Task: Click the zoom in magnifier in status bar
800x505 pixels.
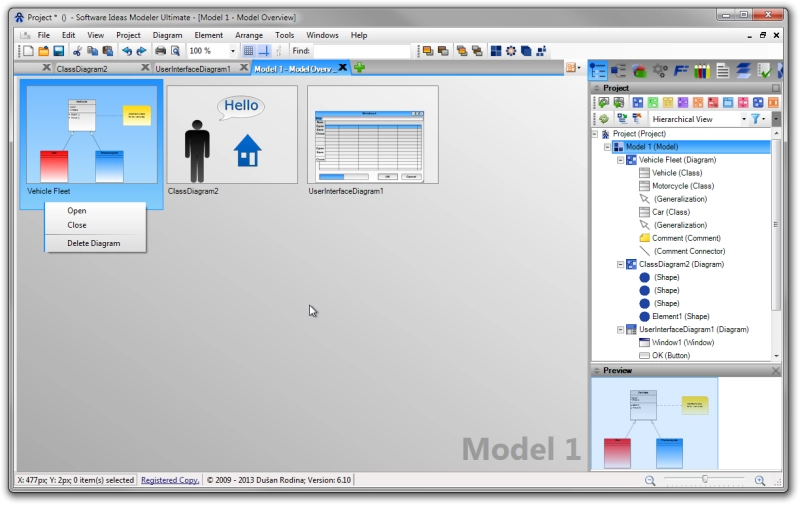Action: [760, 481]
